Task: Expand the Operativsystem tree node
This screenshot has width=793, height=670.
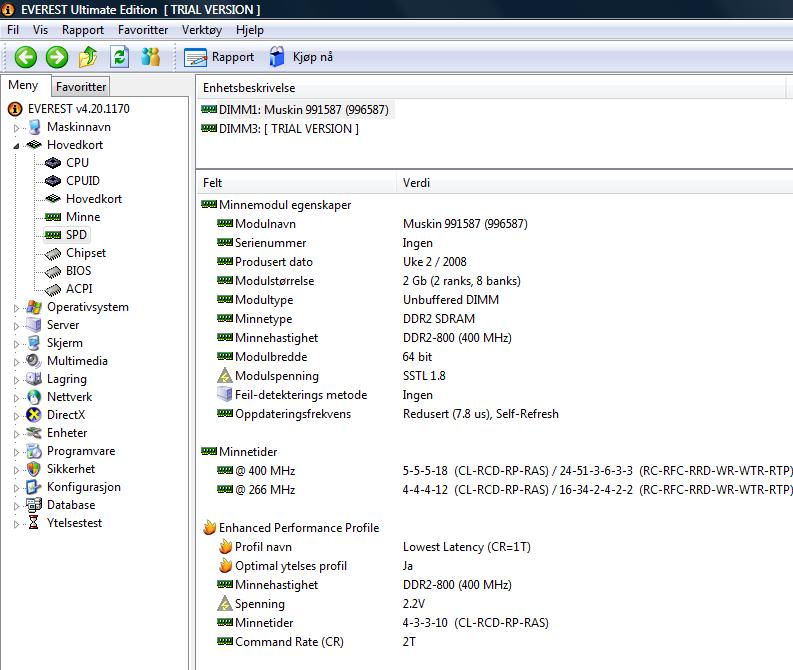Action: (x=16, y=308)
